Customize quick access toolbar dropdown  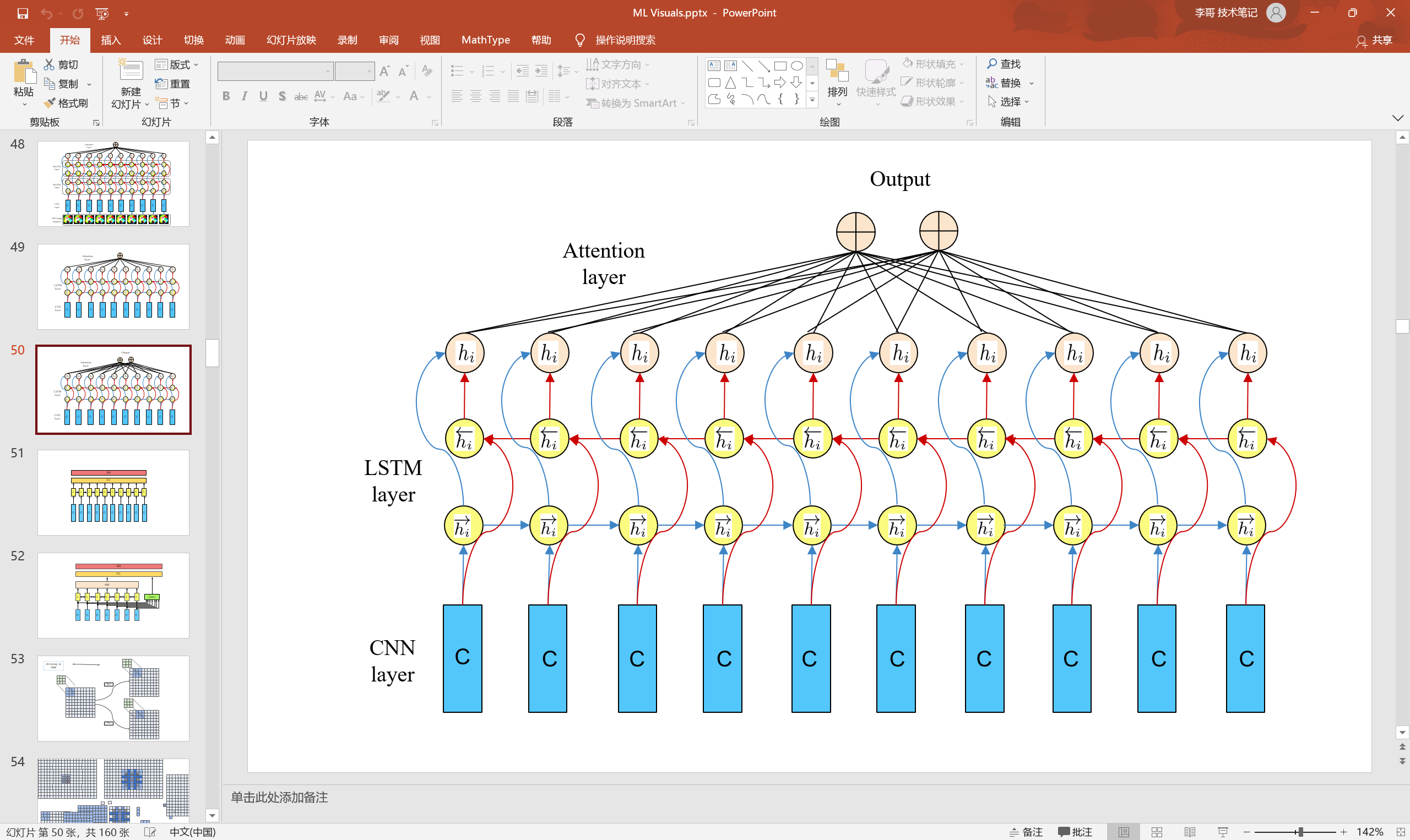coord(126,14)
